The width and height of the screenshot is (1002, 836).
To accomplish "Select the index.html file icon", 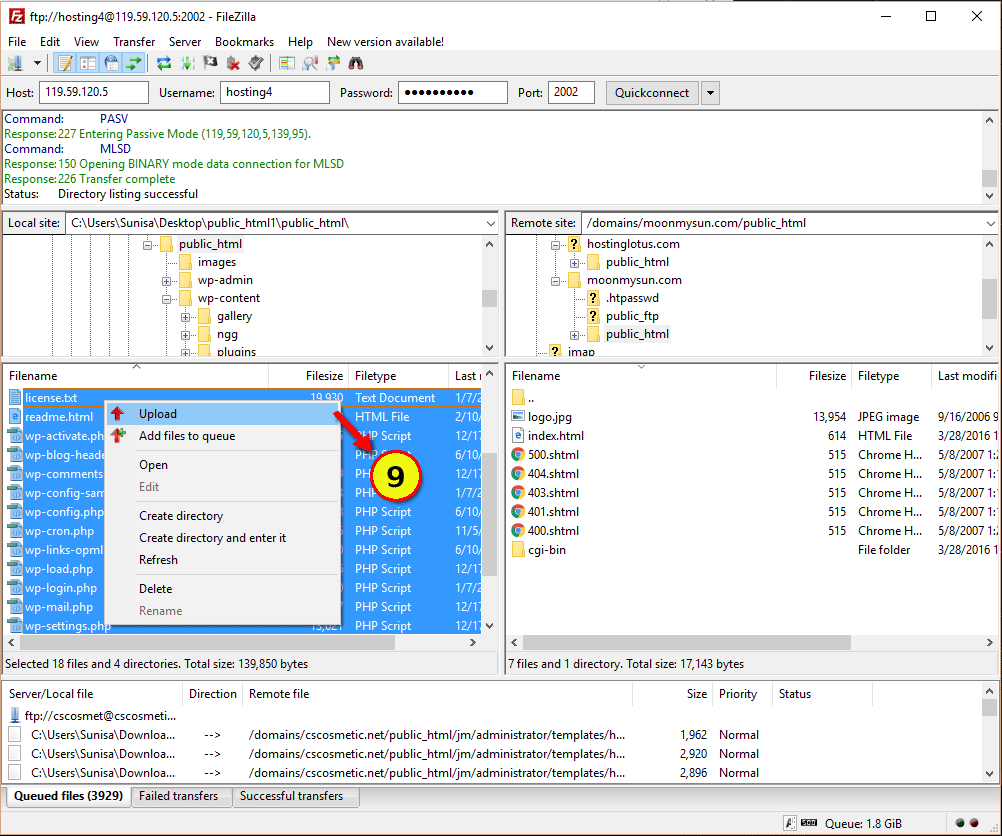I will click(x=518, y=436).
